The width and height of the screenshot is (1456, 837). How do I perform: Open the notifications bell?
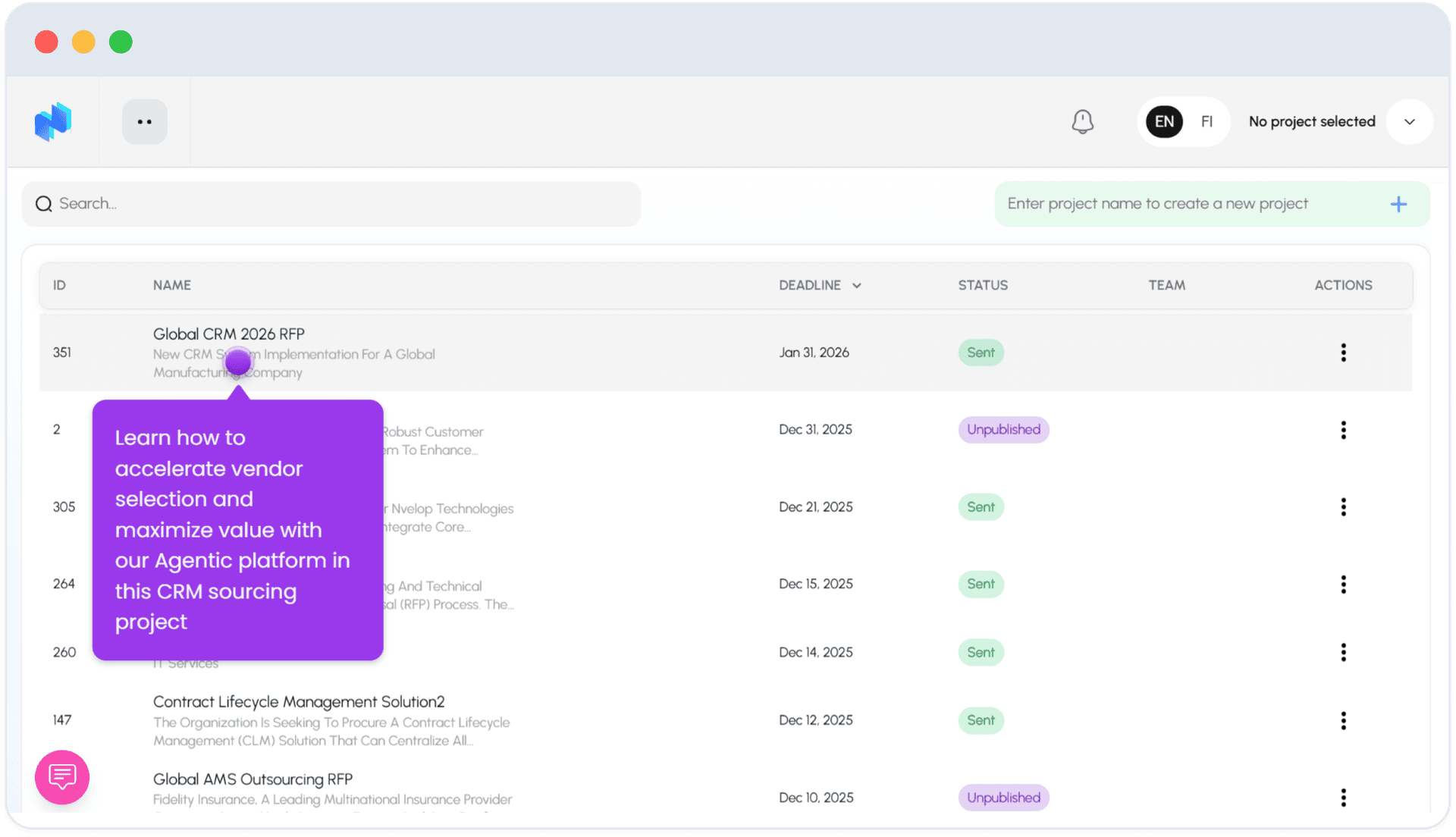click(x=1082, y=121)
